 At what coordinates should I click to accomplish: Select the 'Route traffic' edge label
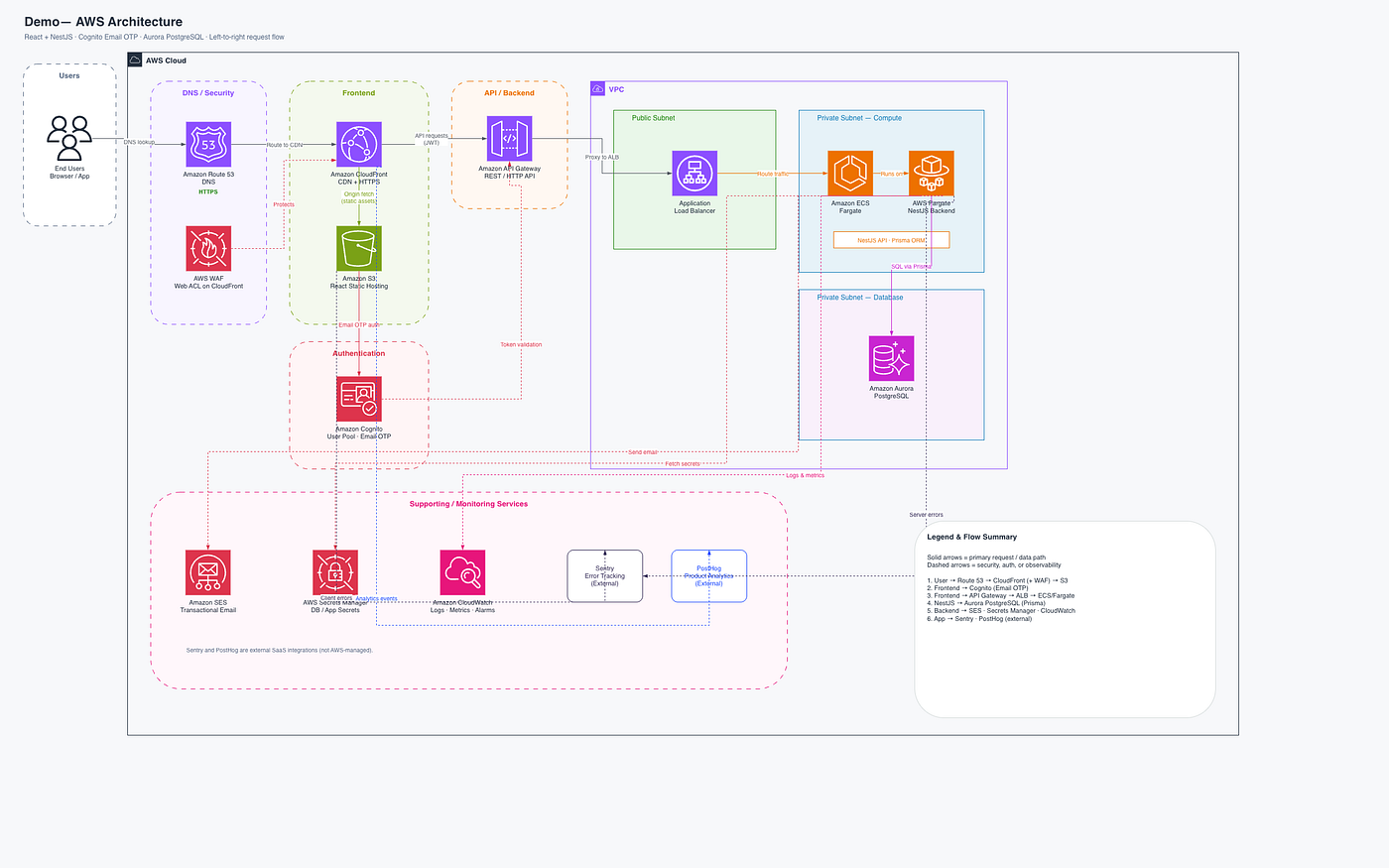click(x=773, y=174)
